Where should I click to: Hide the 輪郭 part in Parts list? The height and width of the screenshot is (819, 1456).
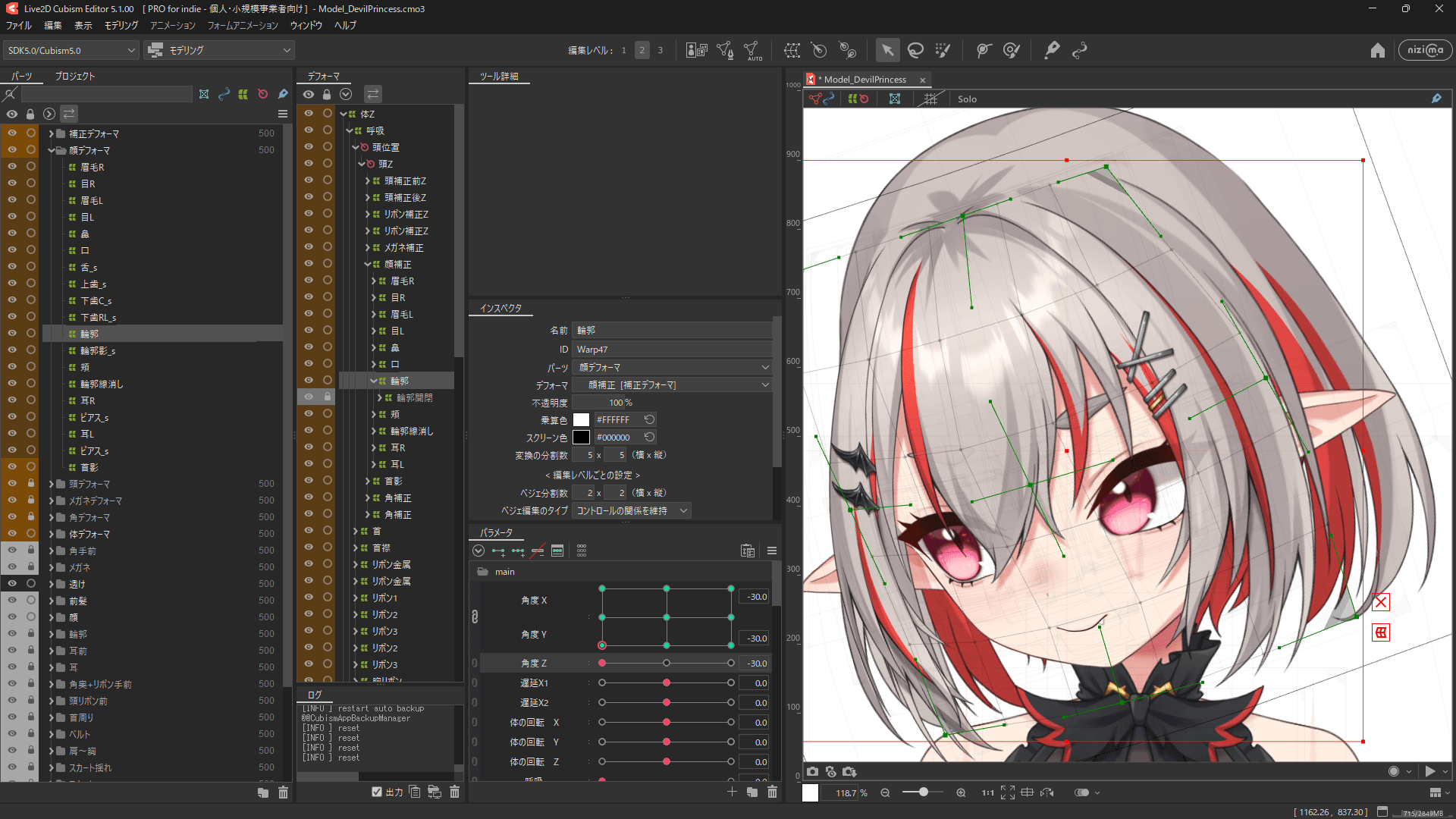(x=12, y=334)
